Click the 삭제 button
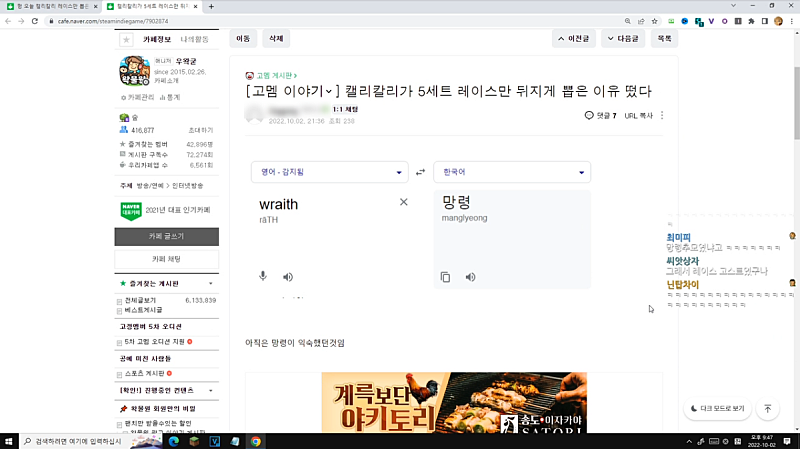 pyautogui.click(x=276, y=39)
